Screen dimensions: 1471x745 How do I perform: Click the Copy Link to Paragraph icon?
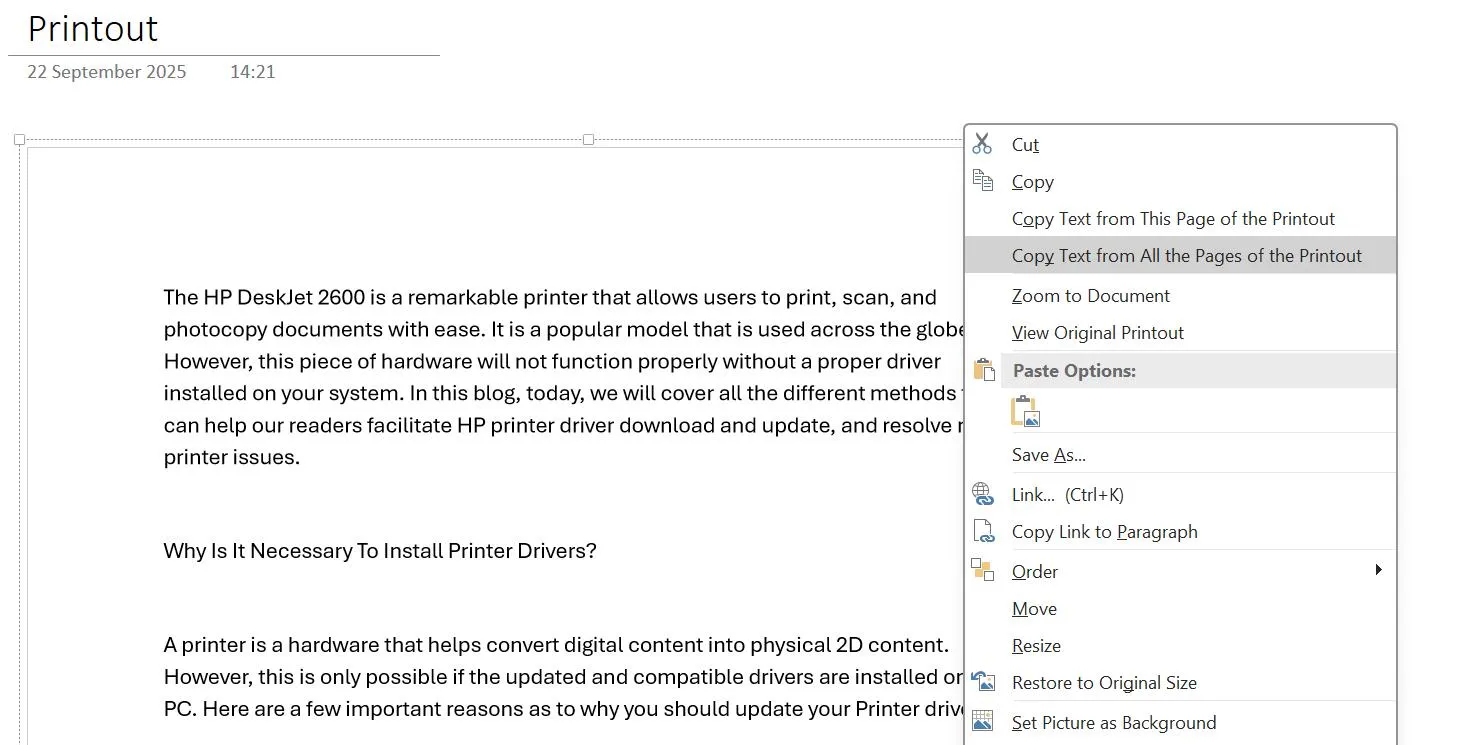pos(983,531)
